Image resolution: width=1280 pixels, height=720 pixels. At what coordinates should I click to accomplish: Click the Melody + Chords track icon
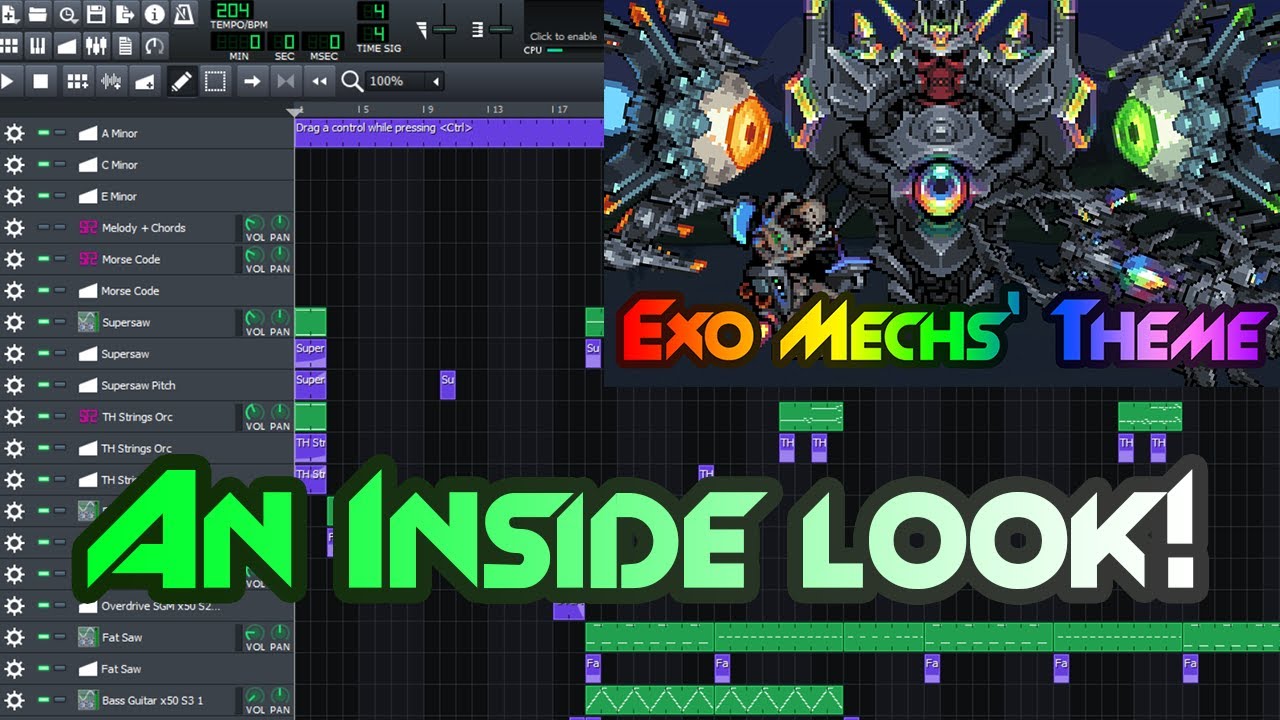87,228
